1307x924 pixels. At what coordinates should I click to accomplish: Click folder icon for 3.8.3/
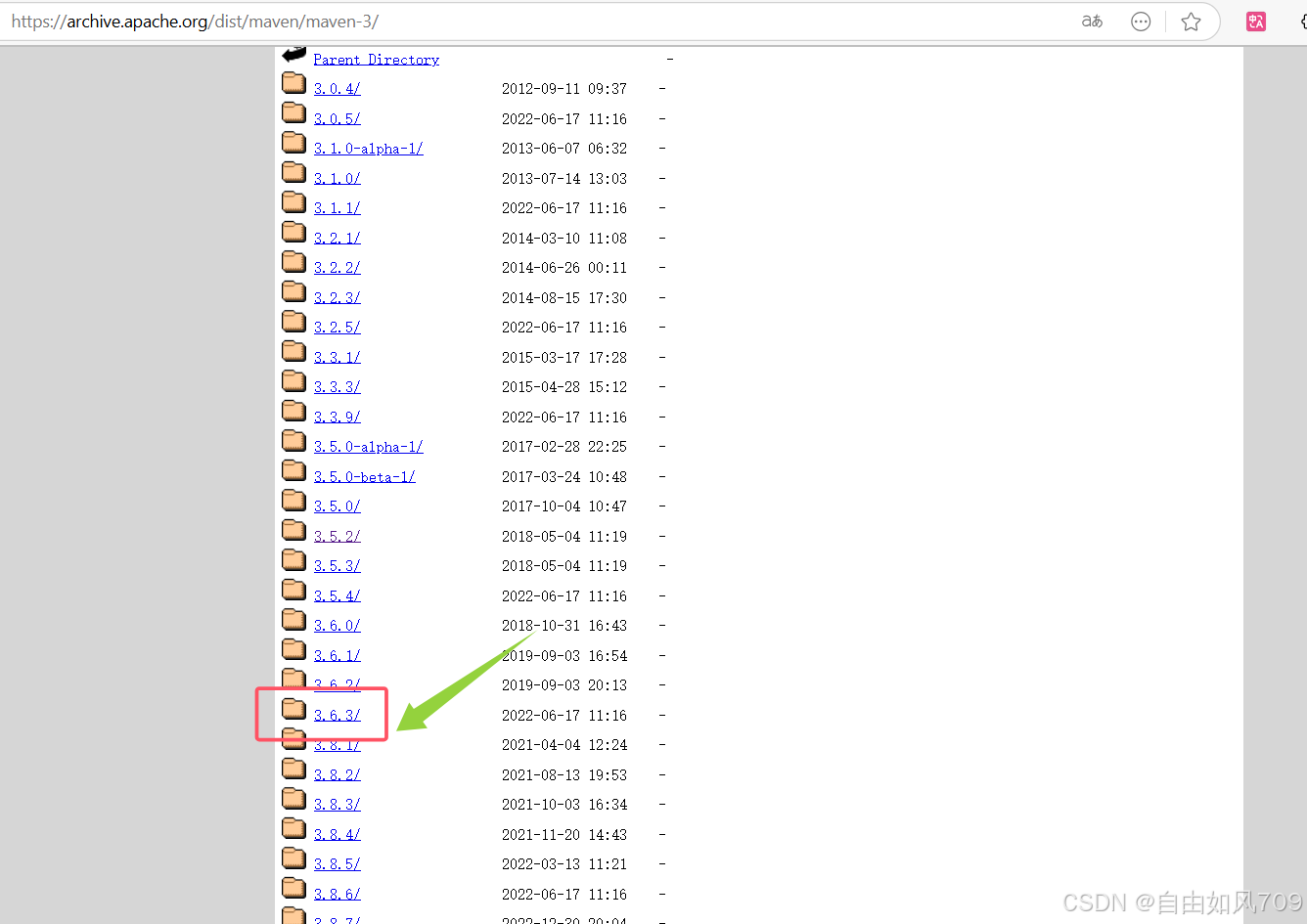pos(293,799)
